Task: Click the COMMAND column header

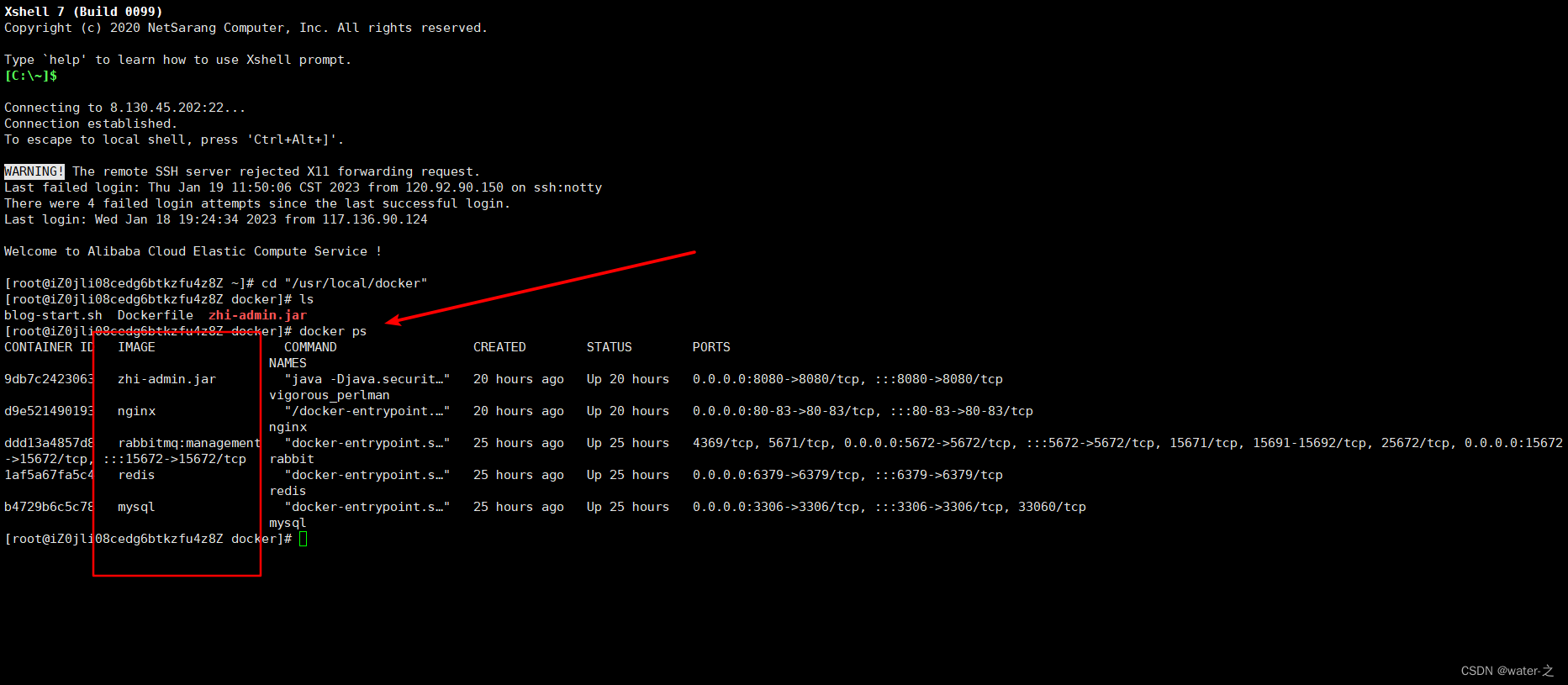Action: coord(310,347)
